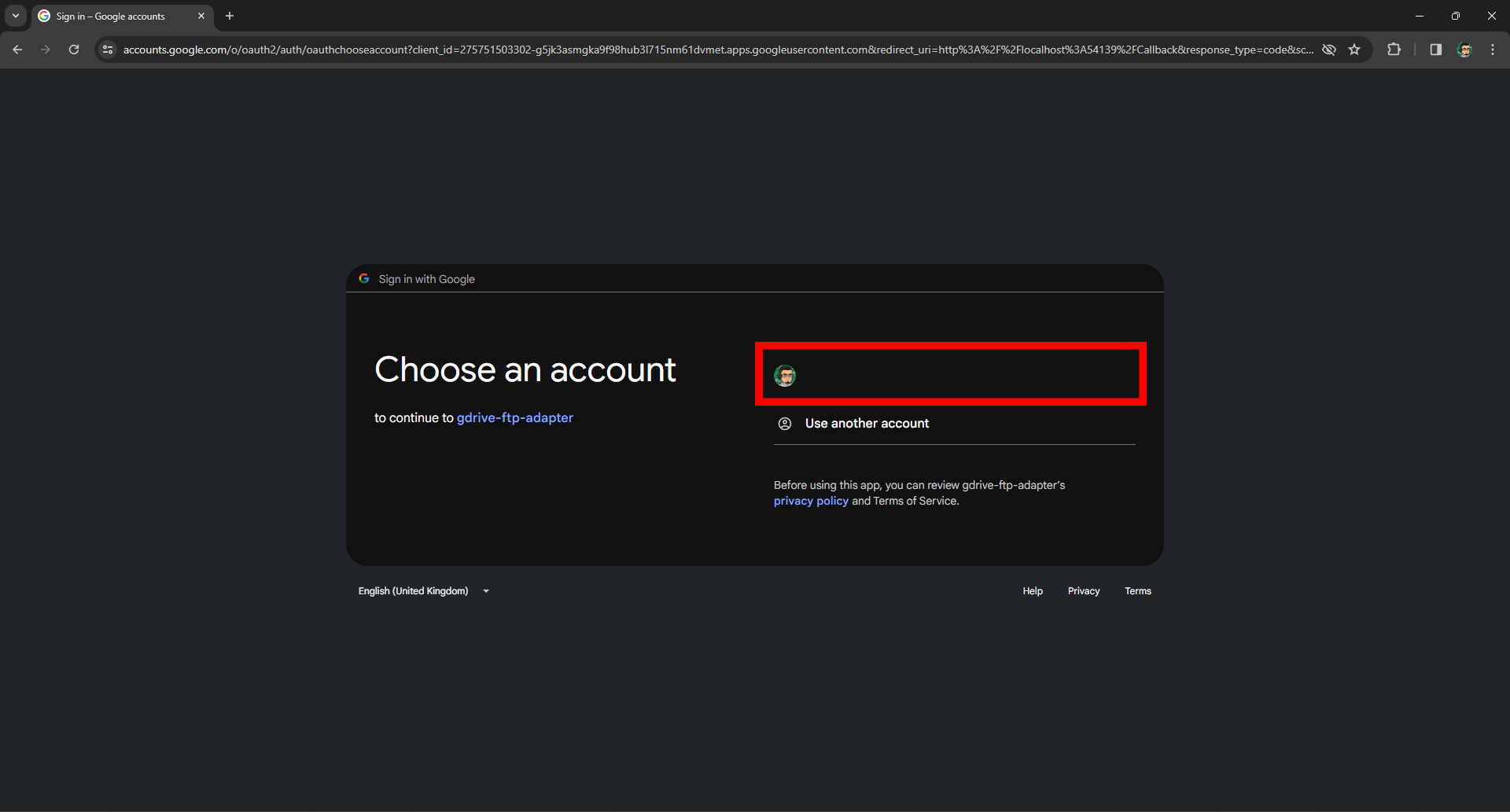The image size is (1510, 812).
Task: Select Use another account
Action: (955, 424)
